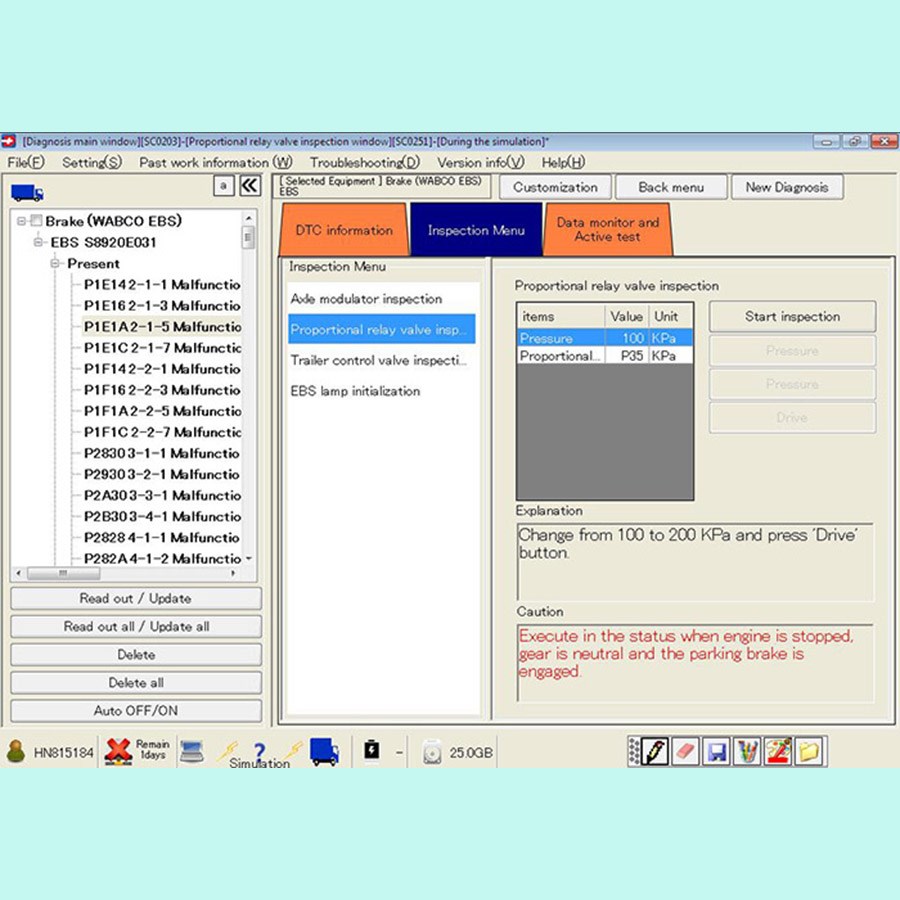The width and height of the screenshot is (900, 900).
Task: Open the Data monitor and Active test tab
Action: pyautogui.click(x=608, y=228)
